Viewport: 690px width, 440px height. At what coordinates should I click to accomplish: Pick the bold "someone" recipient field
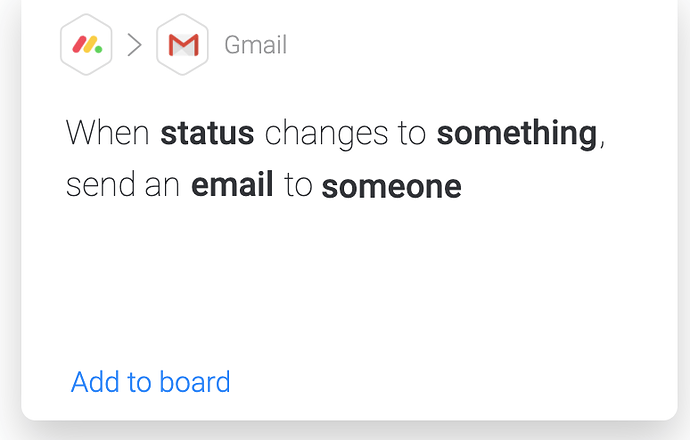click(391, 187)
